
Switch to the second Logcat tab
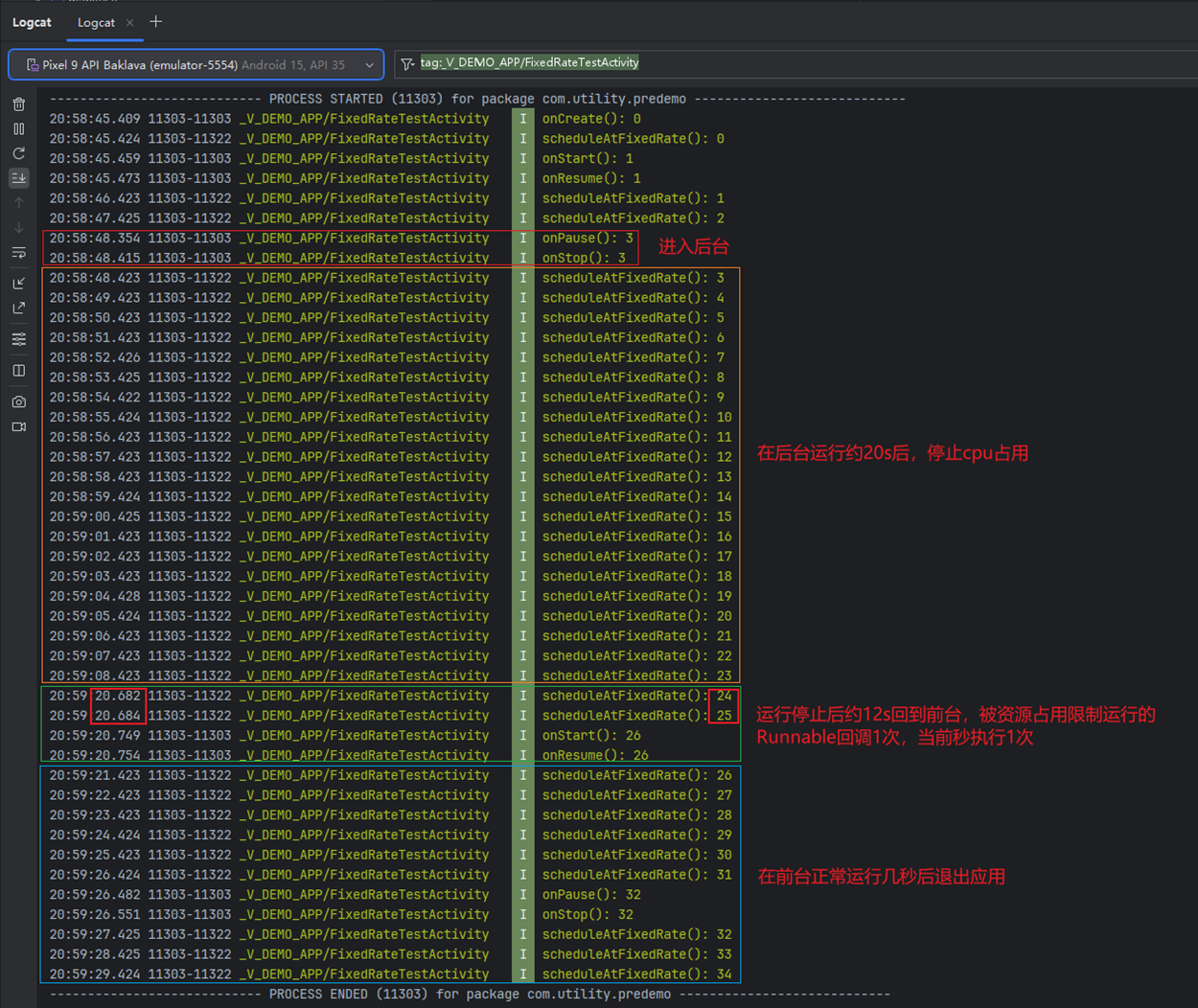coord(96,23)
